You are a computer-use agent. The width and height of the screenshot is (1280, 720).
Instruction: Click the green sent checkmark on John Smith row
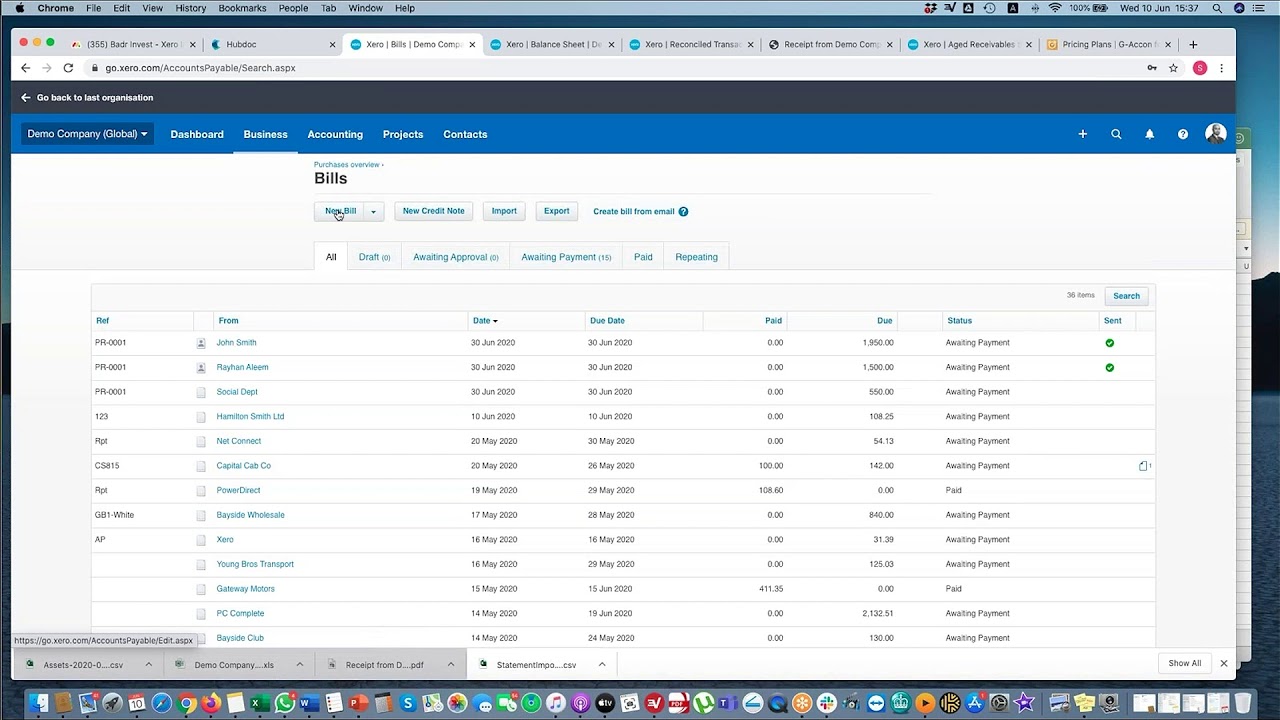[1109, 343]
